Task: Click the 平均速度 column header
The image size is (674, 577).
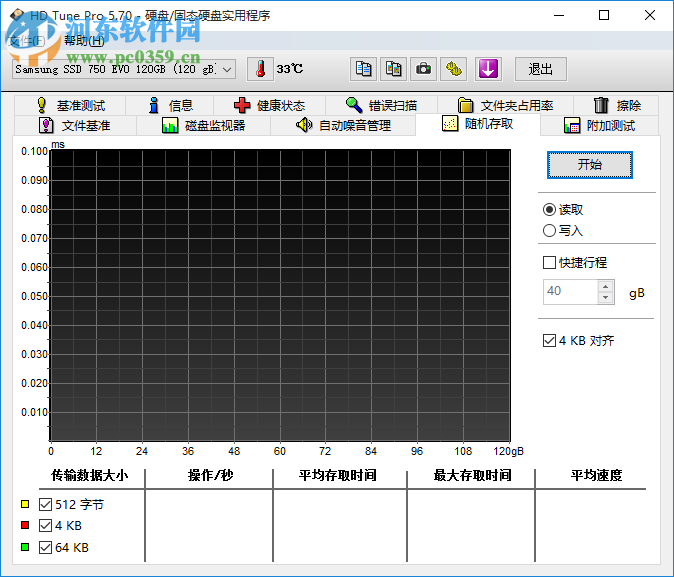Action: coord(597,475)
